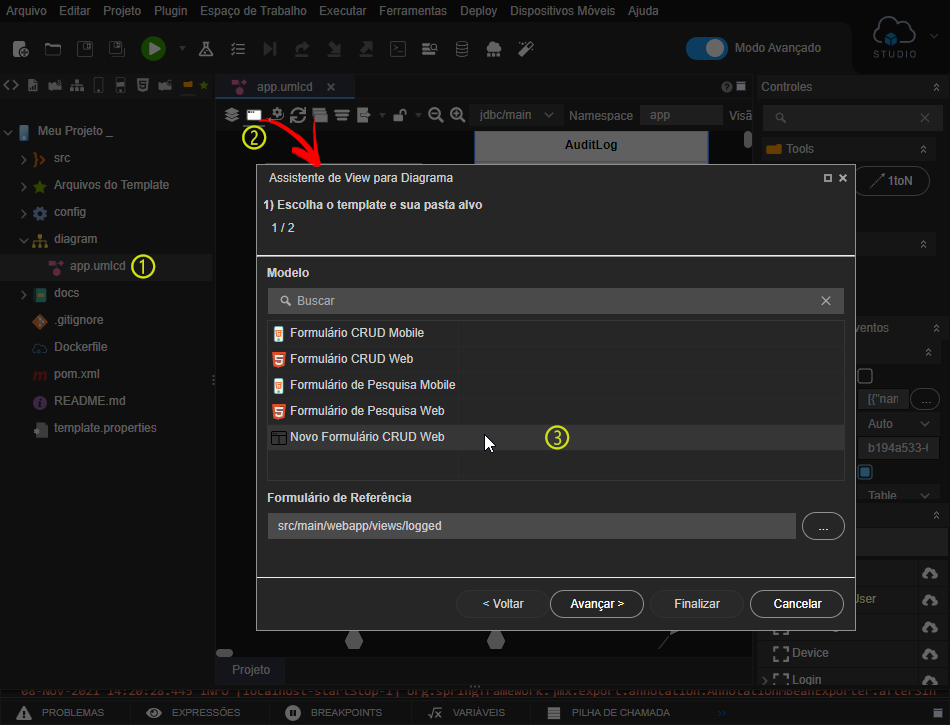950x725 pixels.
Task: Open the Arquivo menu
Action: coord(26,11)
